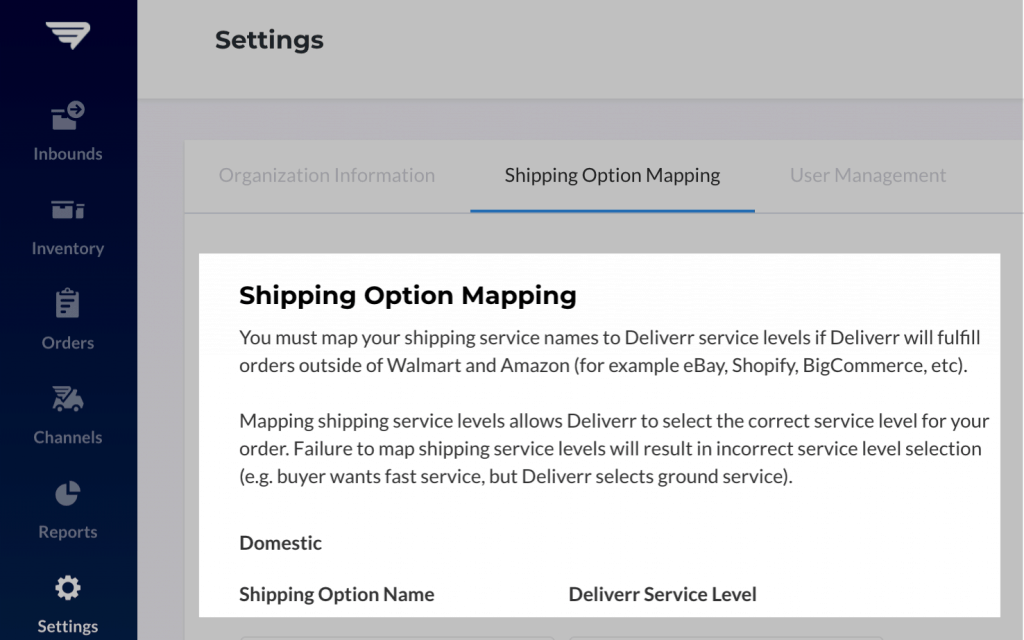This screenshot has height=640, width=1024.
Task: Click the Deliverr Service Level column header
Action: pos(662,594)
